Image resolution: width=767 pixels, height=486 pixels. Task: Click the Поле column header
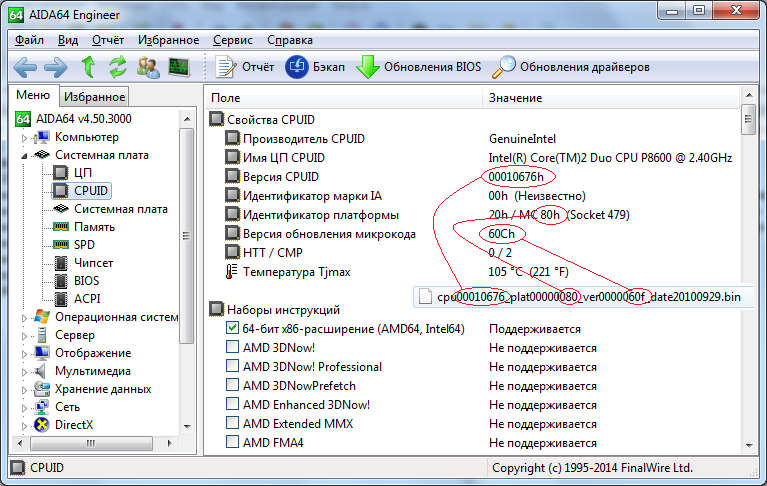click(344, 98)
